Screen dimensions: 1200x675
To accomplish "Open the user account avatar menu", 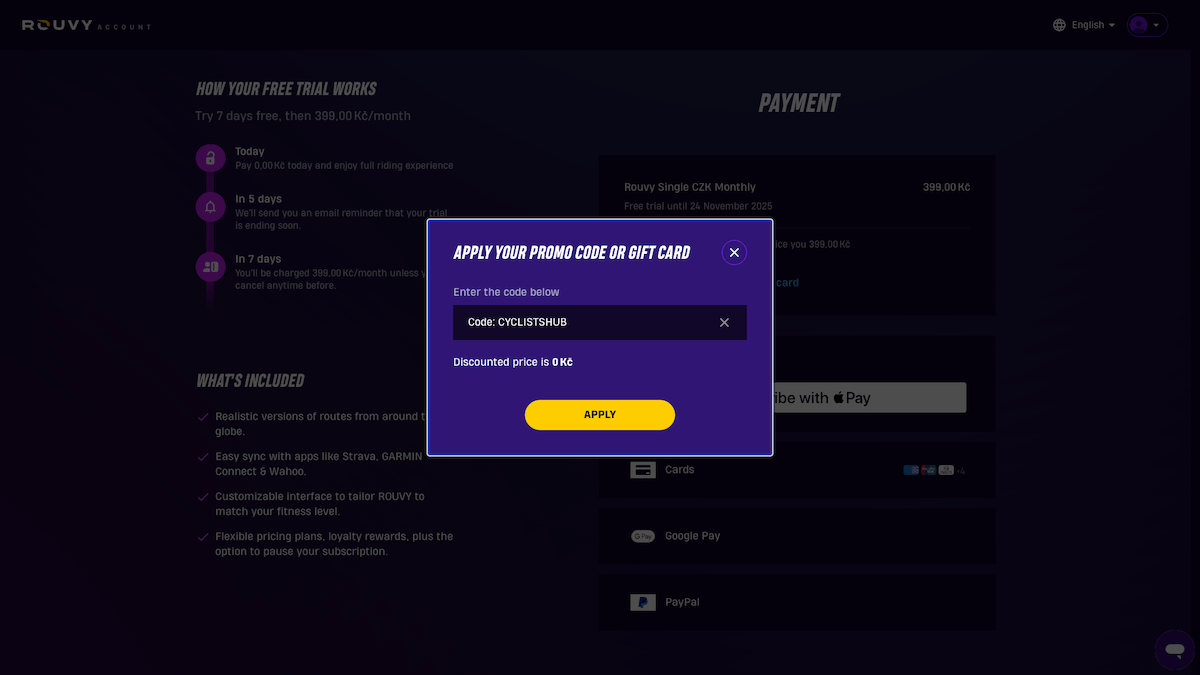I will tap(1147, 25).
